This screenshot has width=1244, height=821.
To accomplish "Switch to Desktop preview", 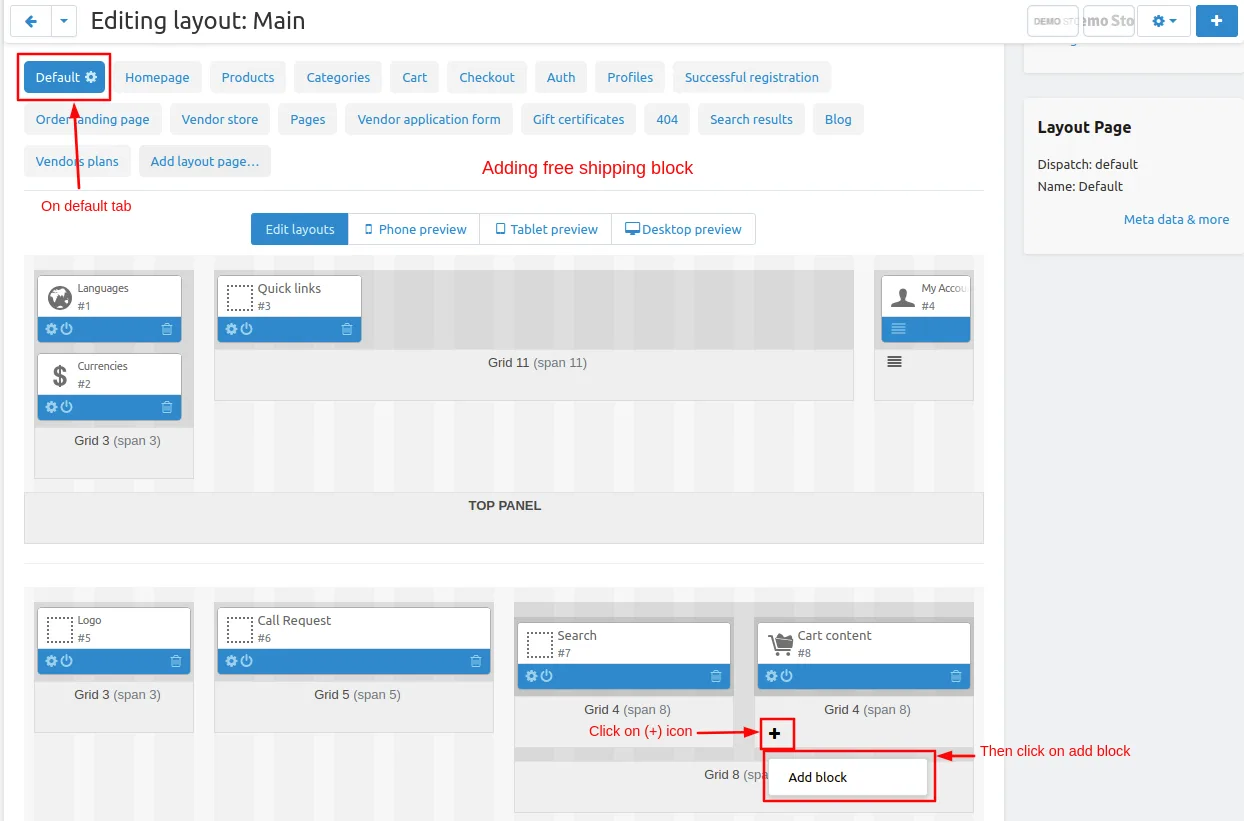I will point(684,229).
